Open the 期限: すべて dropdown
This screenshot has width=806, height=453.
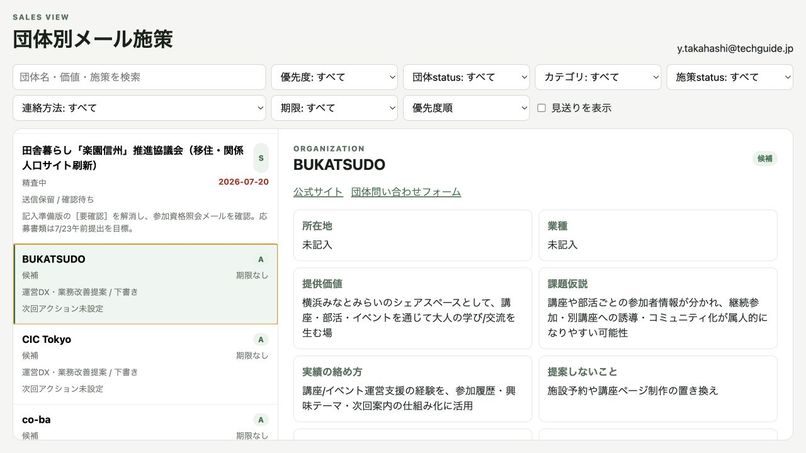pos(334,108)
